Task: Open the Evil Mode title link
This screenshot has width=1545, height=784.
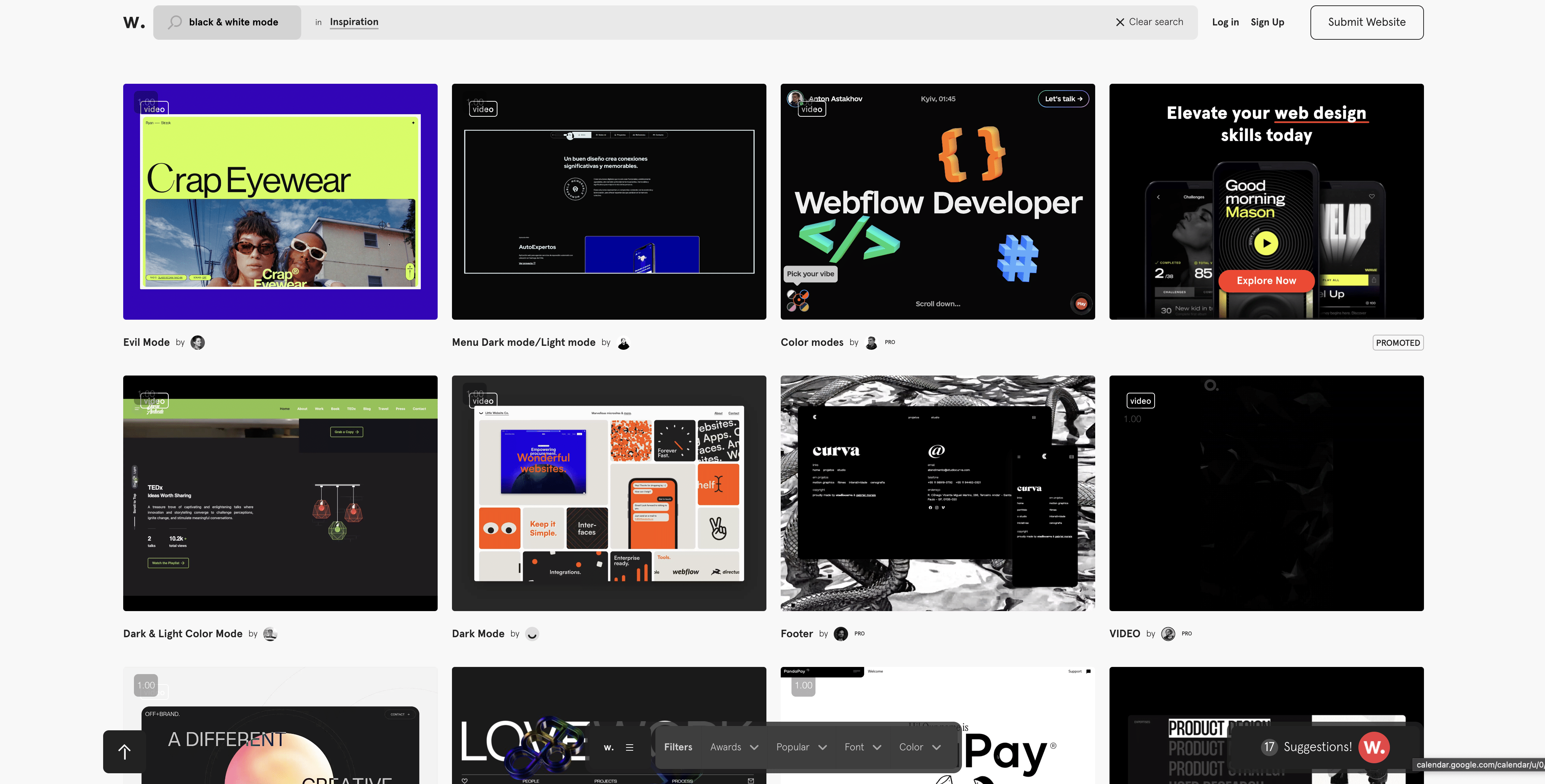Action: pyautogui.click(x=146, y=342)
